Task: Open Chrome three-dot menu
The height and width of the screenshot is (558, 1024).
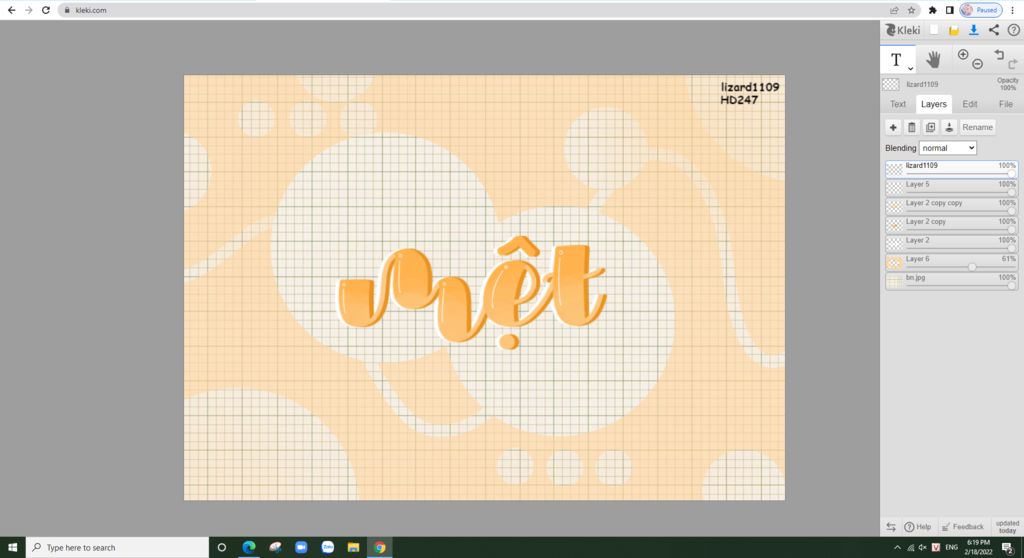Action: pos(1013,10)
